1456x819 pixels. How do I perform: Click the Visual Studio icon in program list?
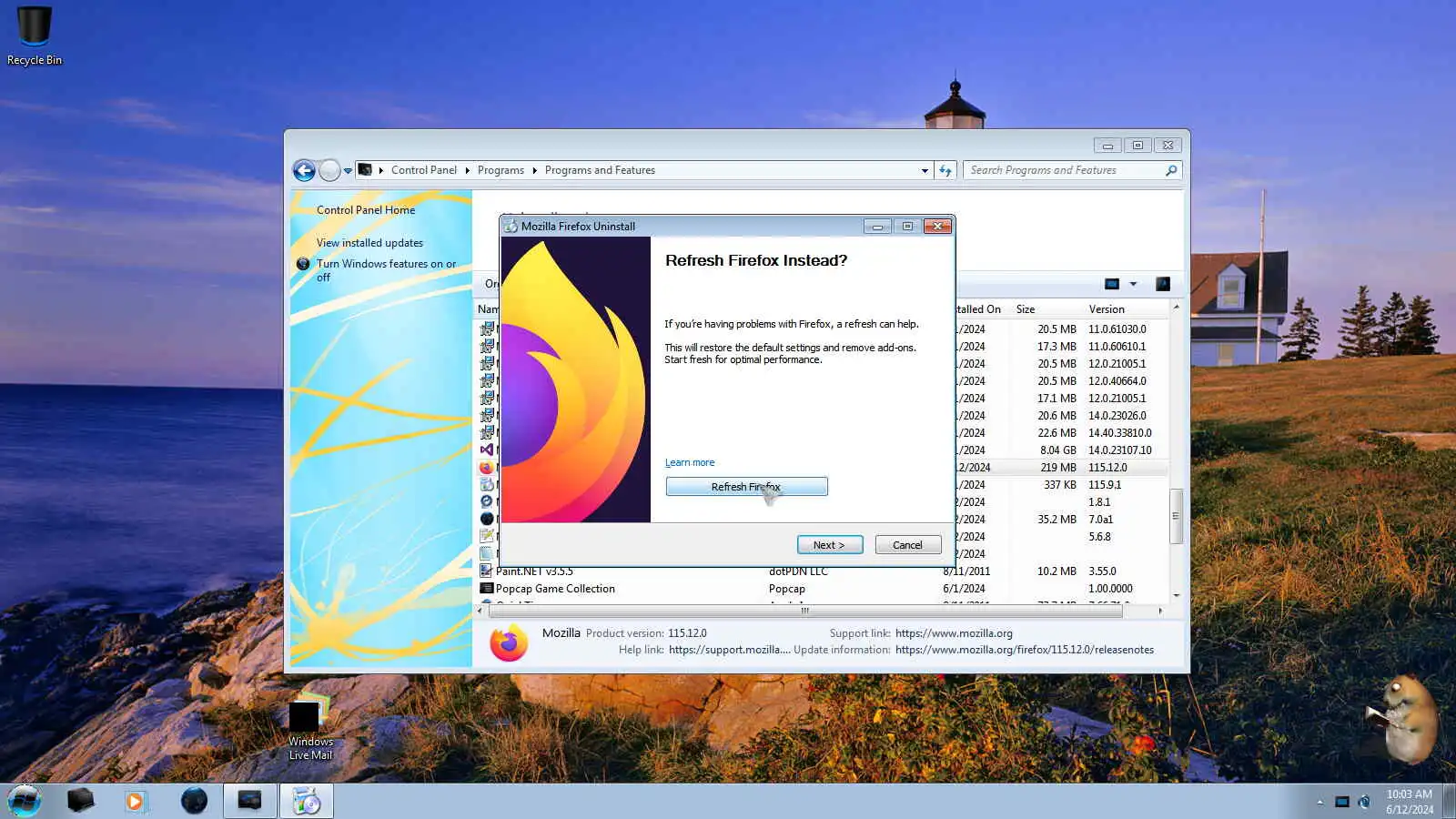pyautogui.click(x=487, y=450)
